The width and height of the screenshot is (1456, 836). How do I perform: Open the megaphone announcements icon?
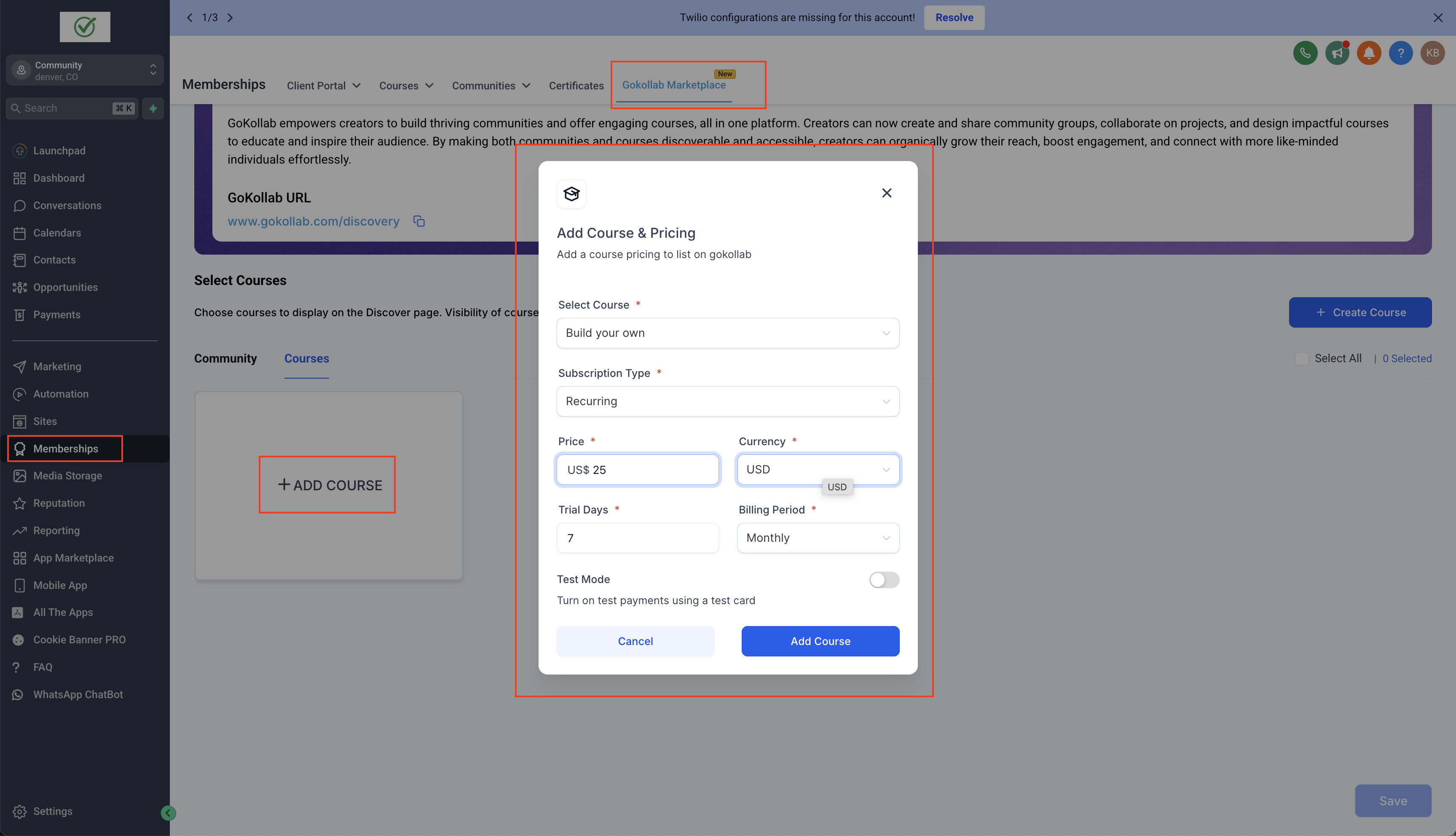[1337, 53]
